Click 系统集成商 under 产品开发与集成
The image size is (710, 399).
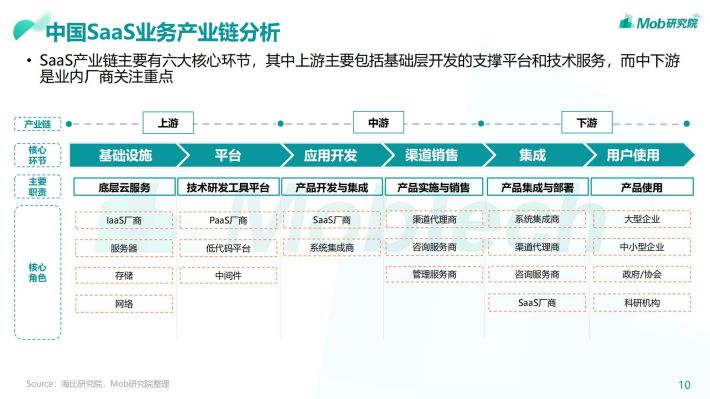pyautogui.click(x=332, y=248)
